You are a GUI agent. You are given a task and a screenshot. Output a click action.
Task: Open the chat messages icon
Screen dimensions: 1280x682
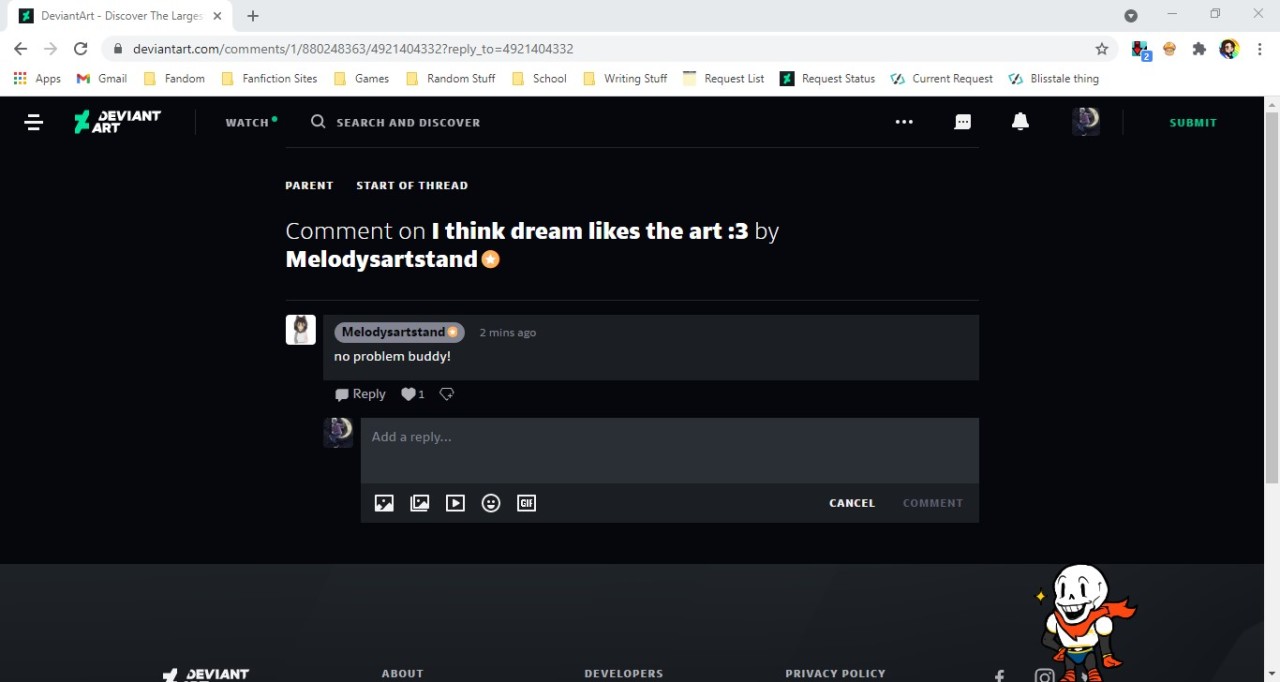click(962, 122)
